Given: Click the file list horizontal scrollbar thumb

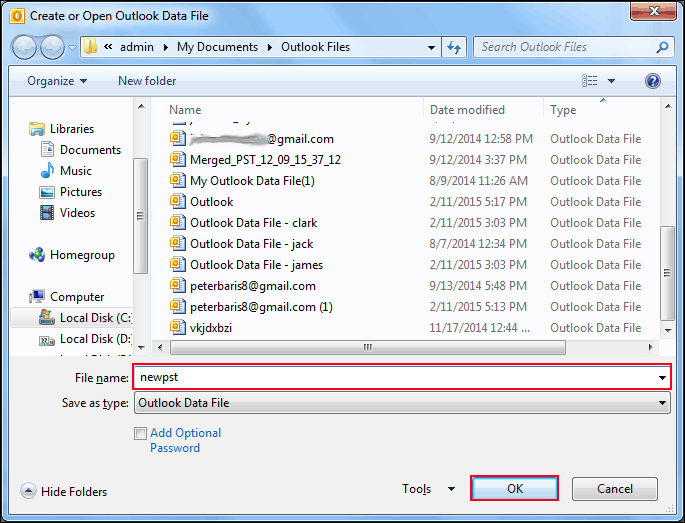Looking at the screenshot, I should 368,347.
